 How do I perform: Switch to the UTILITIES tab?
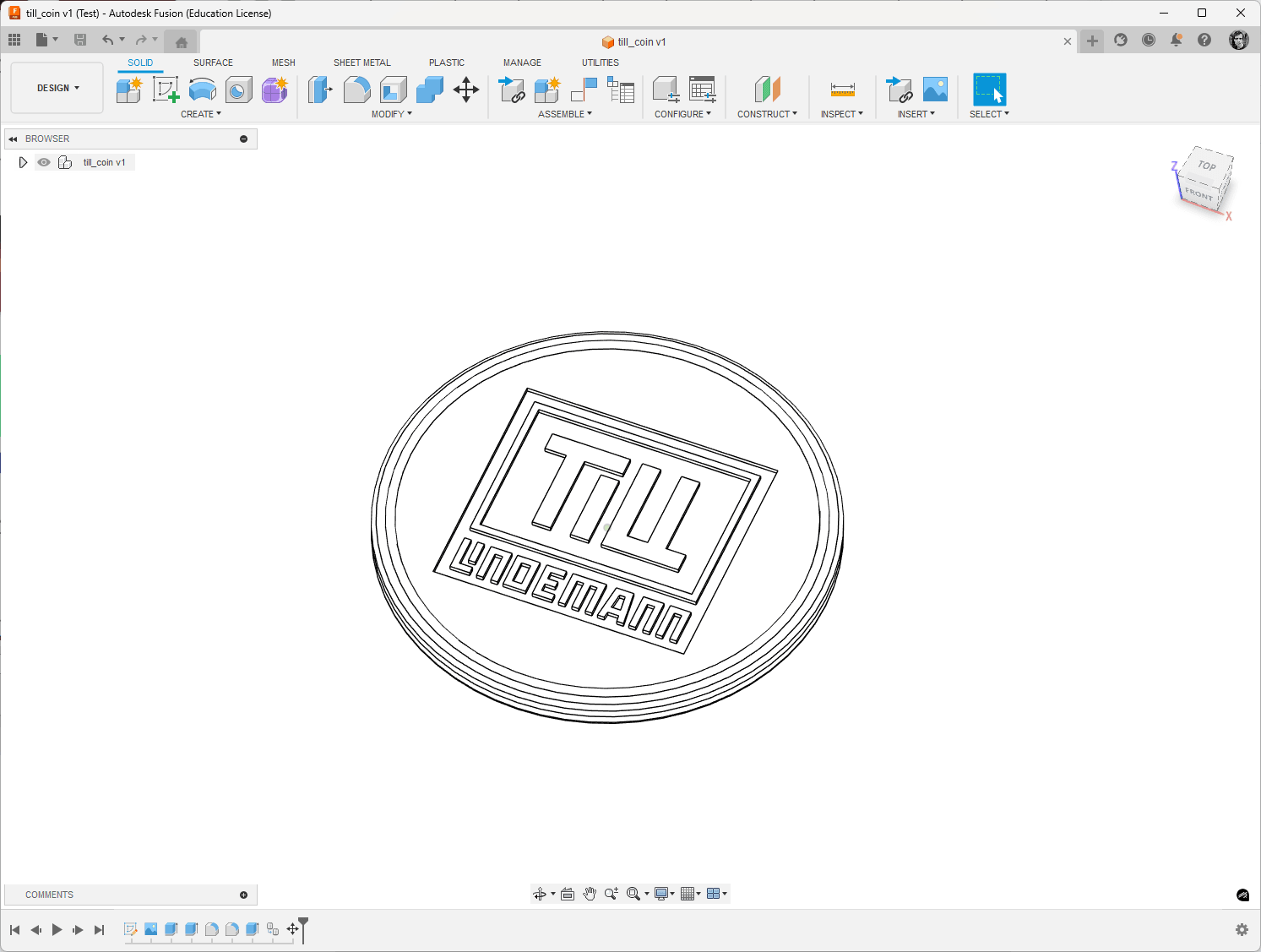pyautogui.click(x=601, y=63)
